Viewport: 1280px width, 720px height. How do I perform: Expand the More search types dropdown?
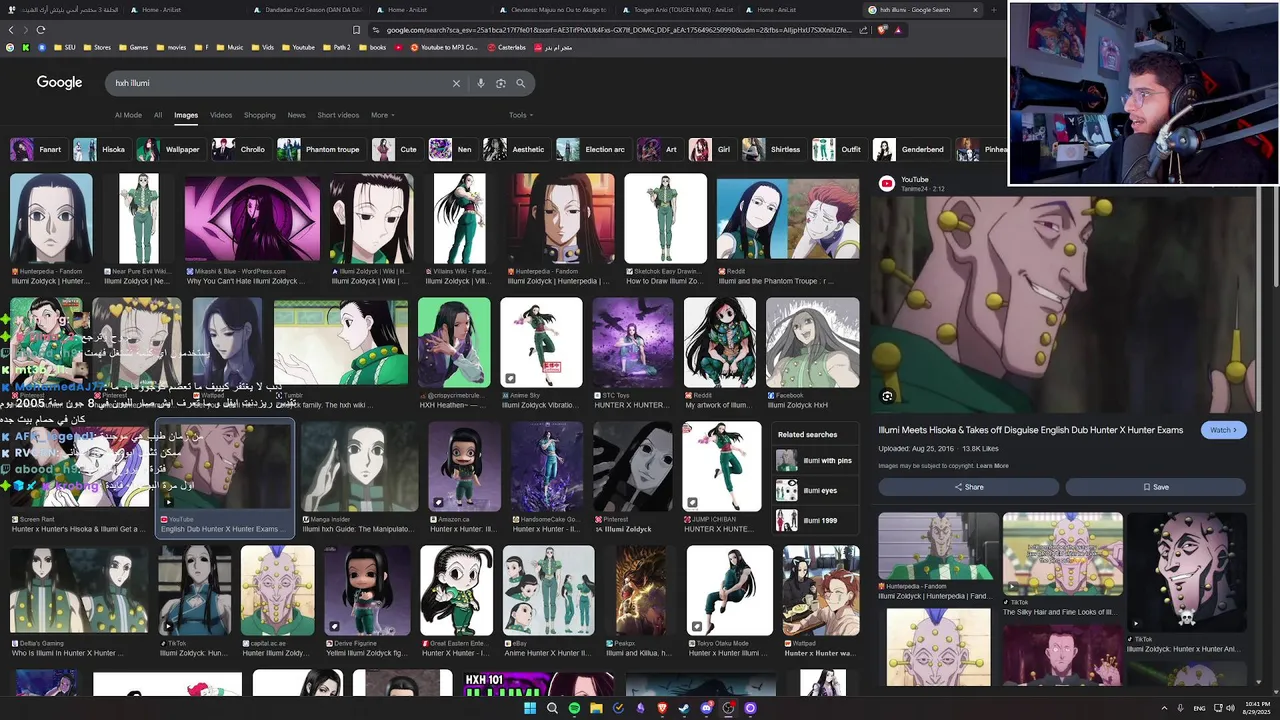(382, 115)
